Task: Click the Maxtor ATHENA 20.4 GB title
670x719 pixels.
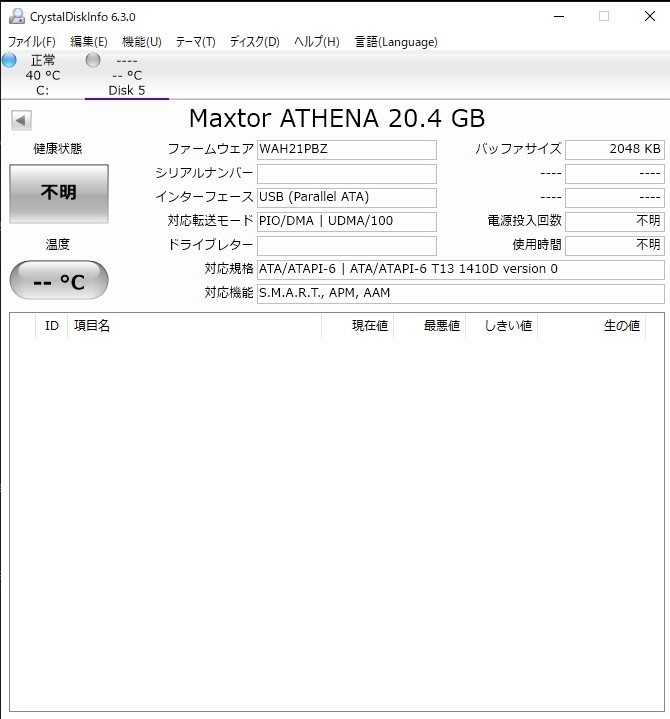Action: click(337, 118)
